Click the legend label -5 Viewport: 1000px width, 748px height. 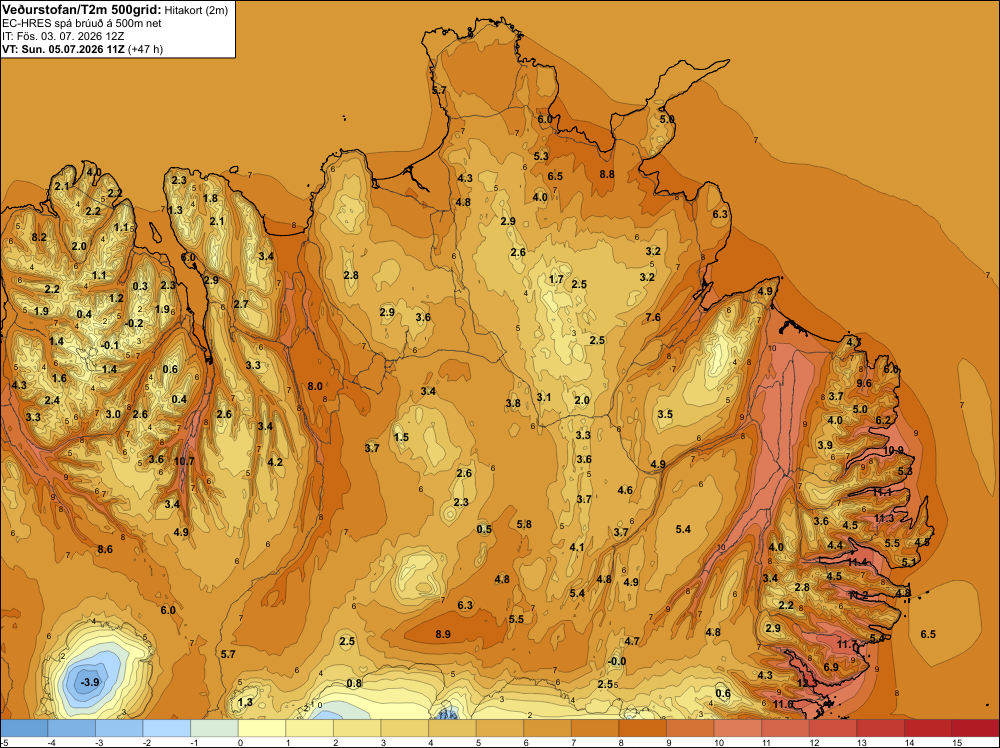[x=4, y=742]
